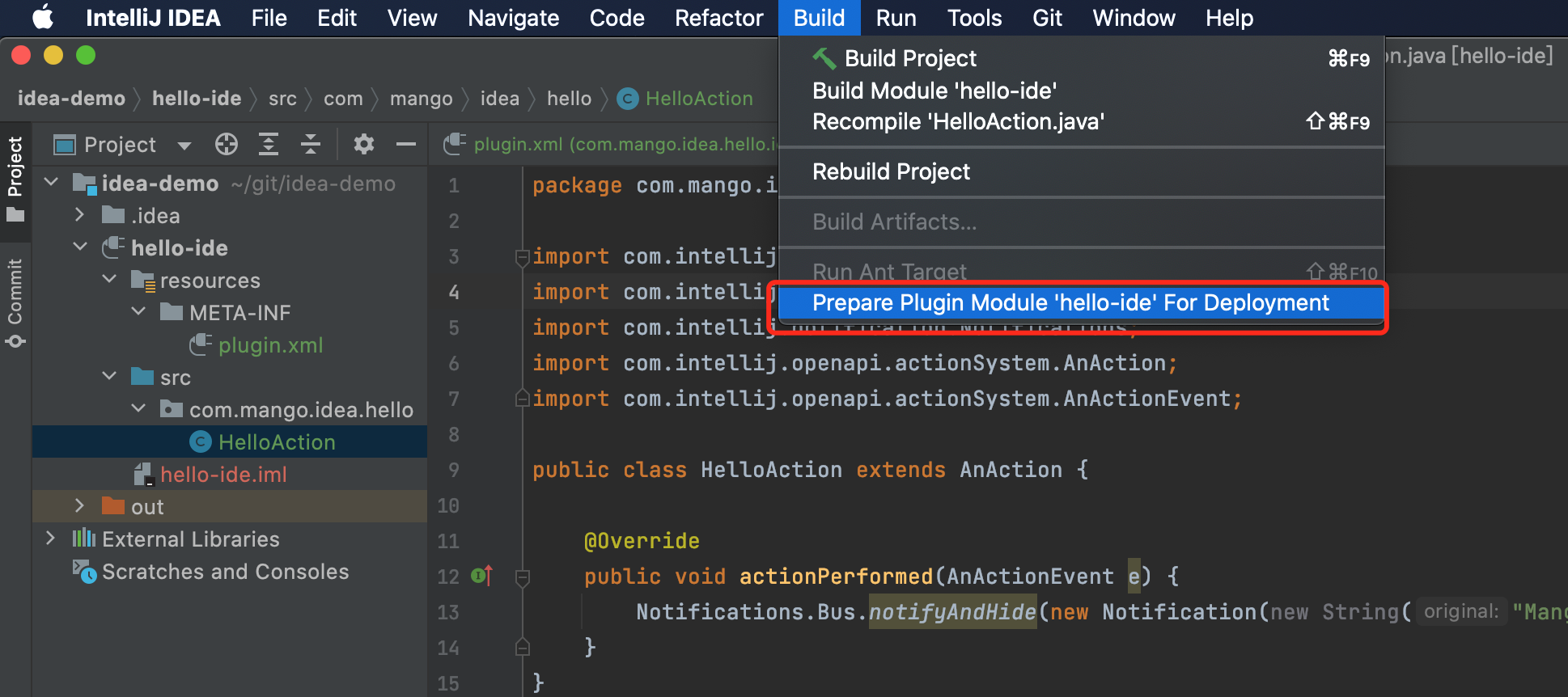
Task: Click Expand All icon in Project panel
Action: tap(269, 145)
